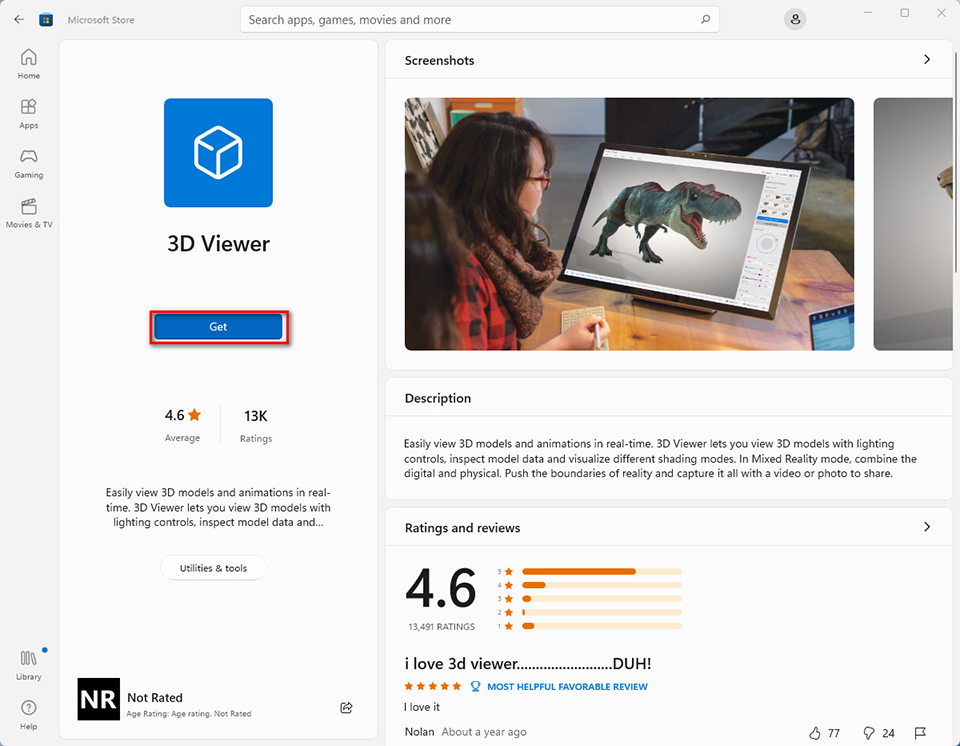Click the review title 'i love 3d viewer'
Viewport: 960px width, 746px height.
(528, 663)
